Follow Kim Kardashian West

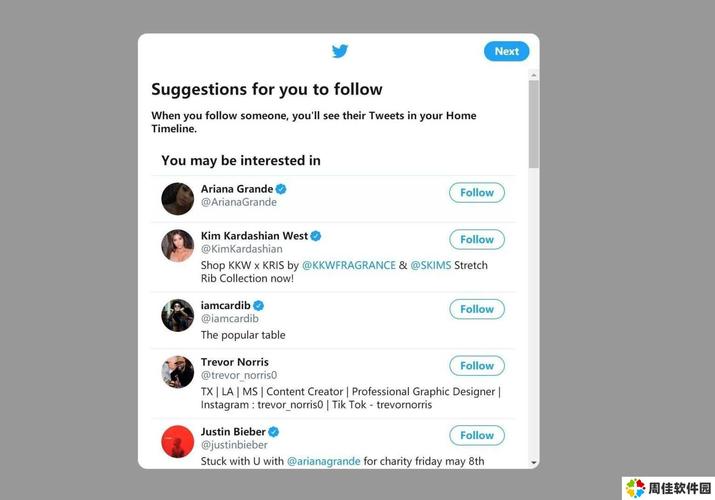click(x=477, y=240)
